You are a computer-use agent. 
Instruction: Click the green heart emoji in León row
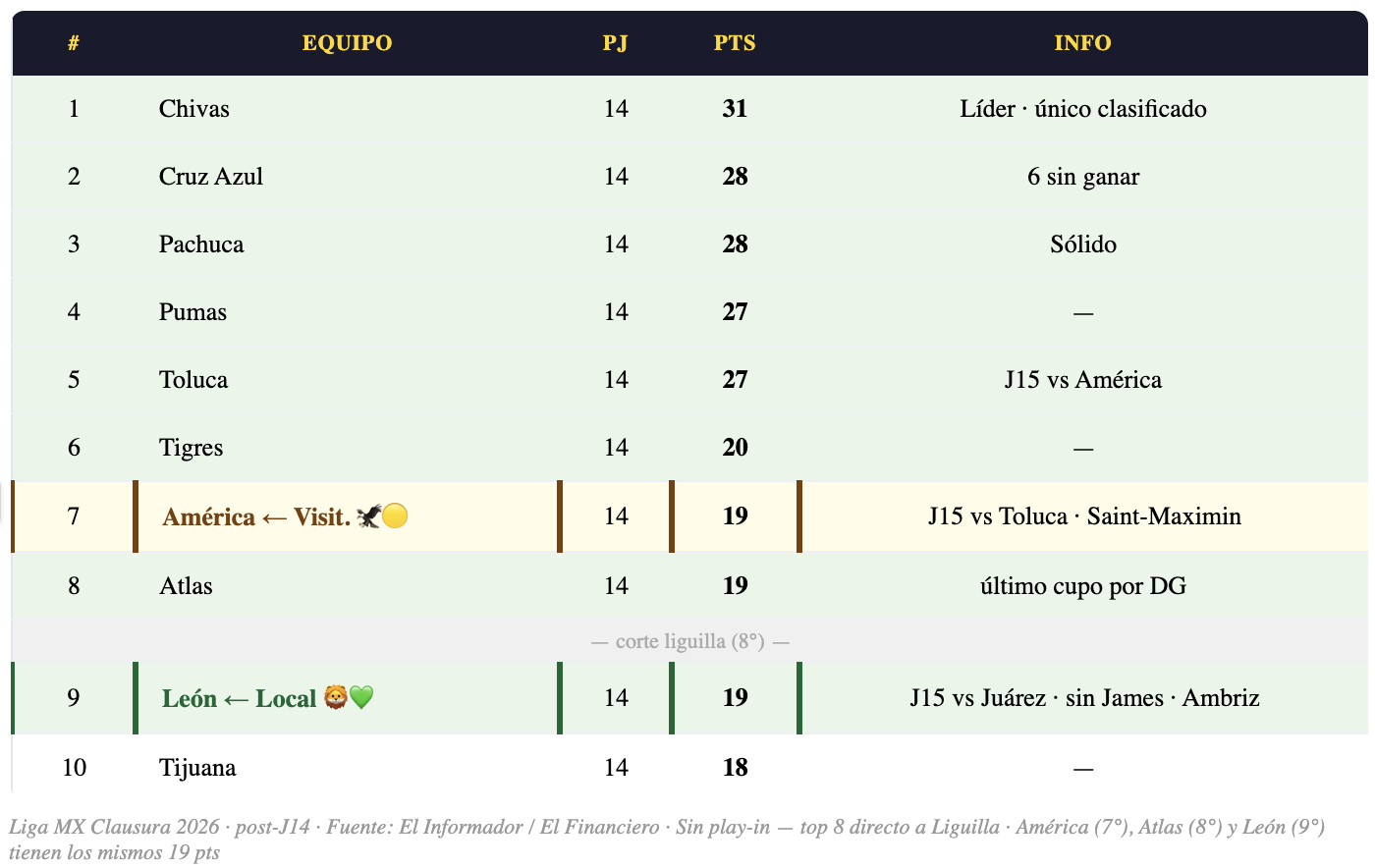coord(361,698)
